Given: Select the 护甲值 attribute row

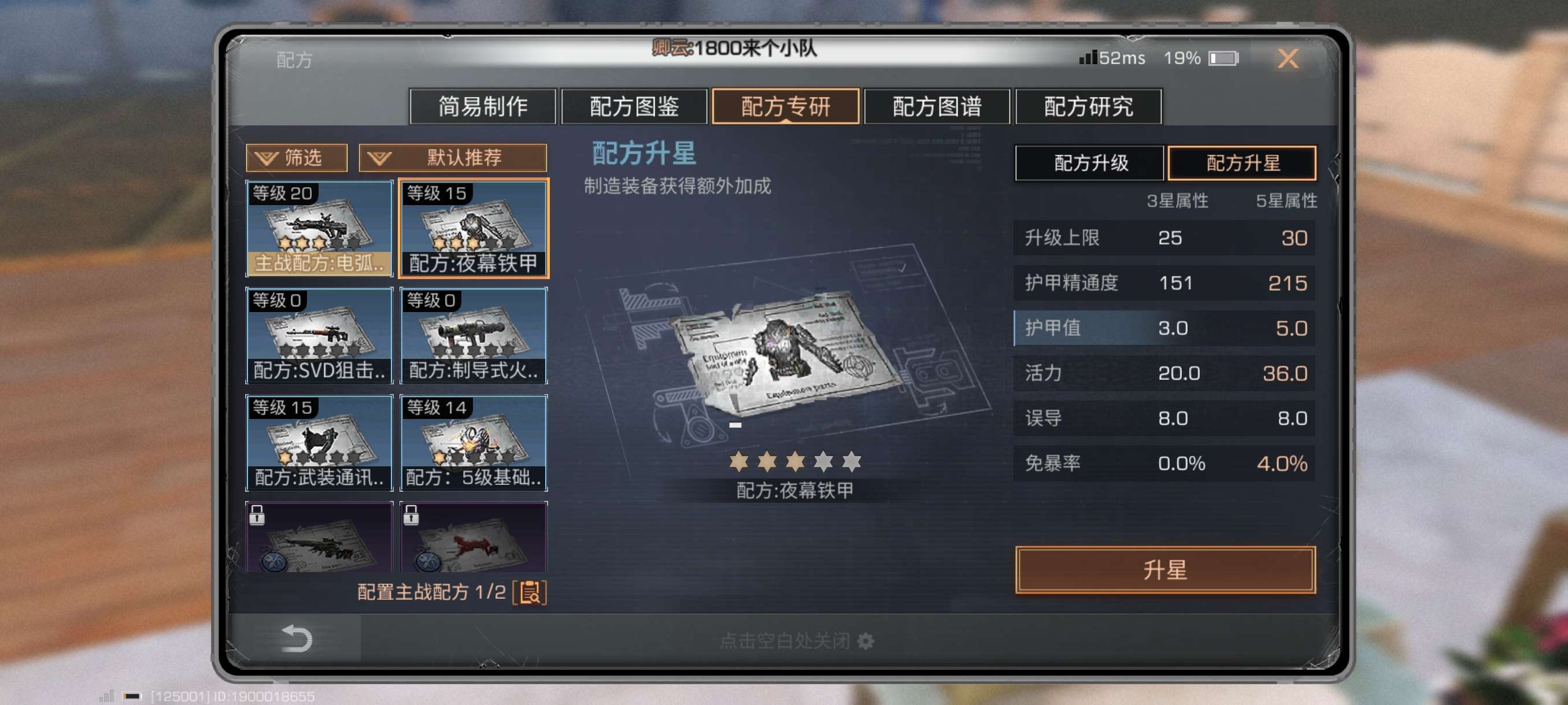Looking at the screenshot, I should [x=1164, y=328].
